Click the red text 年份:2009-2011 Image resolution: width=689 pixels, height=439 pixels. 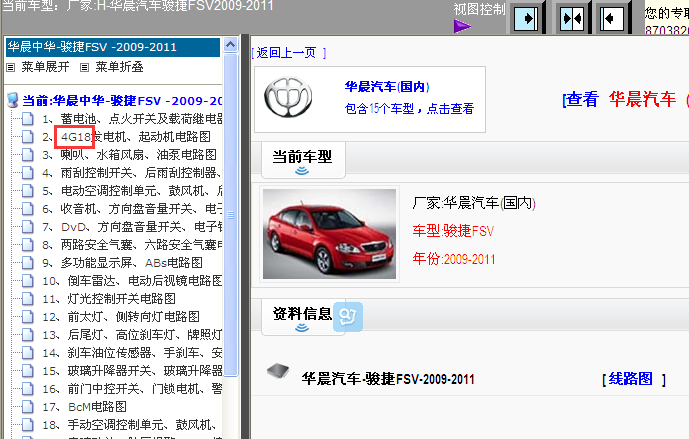click(454, 259)
